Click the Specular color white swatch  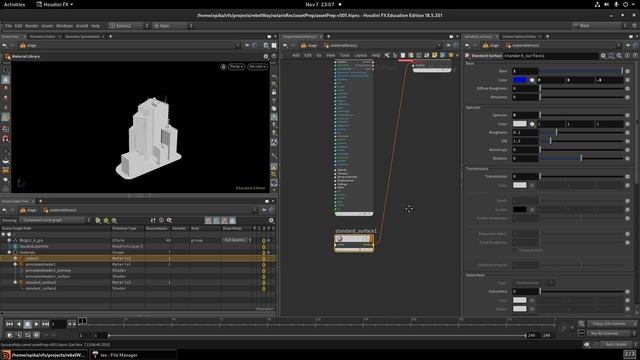point(520,124)
